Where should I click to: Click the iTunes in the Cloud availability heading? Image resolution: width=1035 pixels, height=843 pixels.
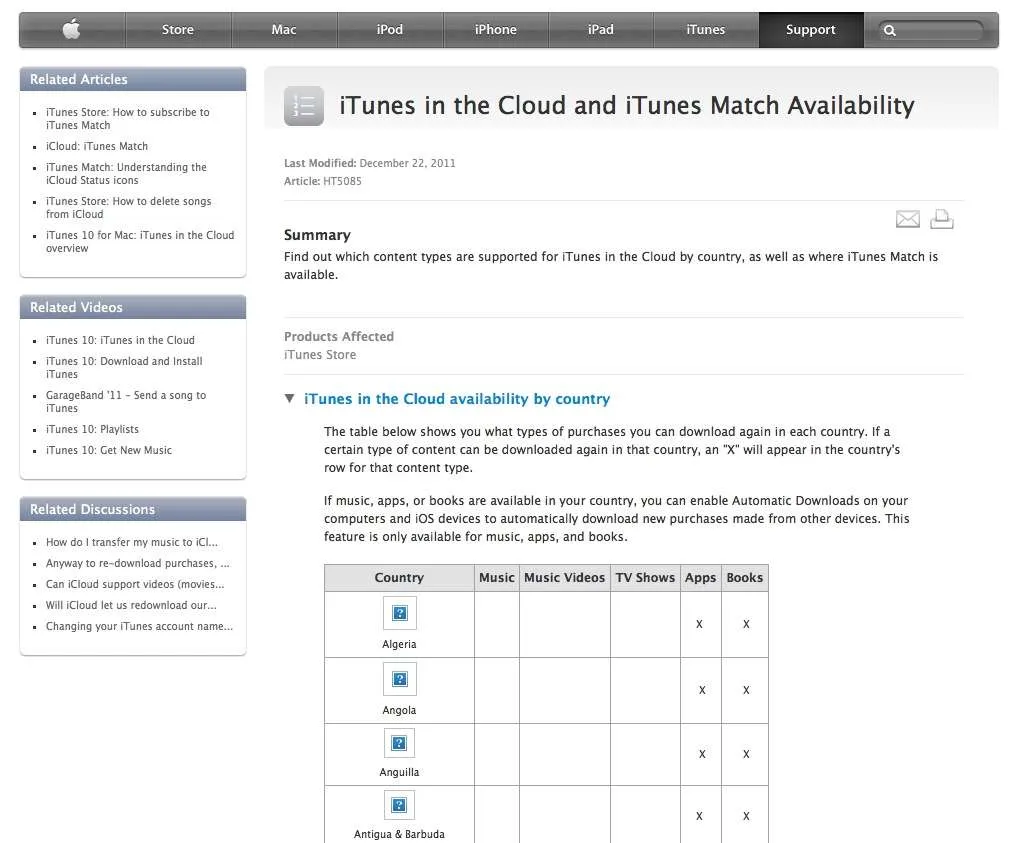tap(457, 399)
